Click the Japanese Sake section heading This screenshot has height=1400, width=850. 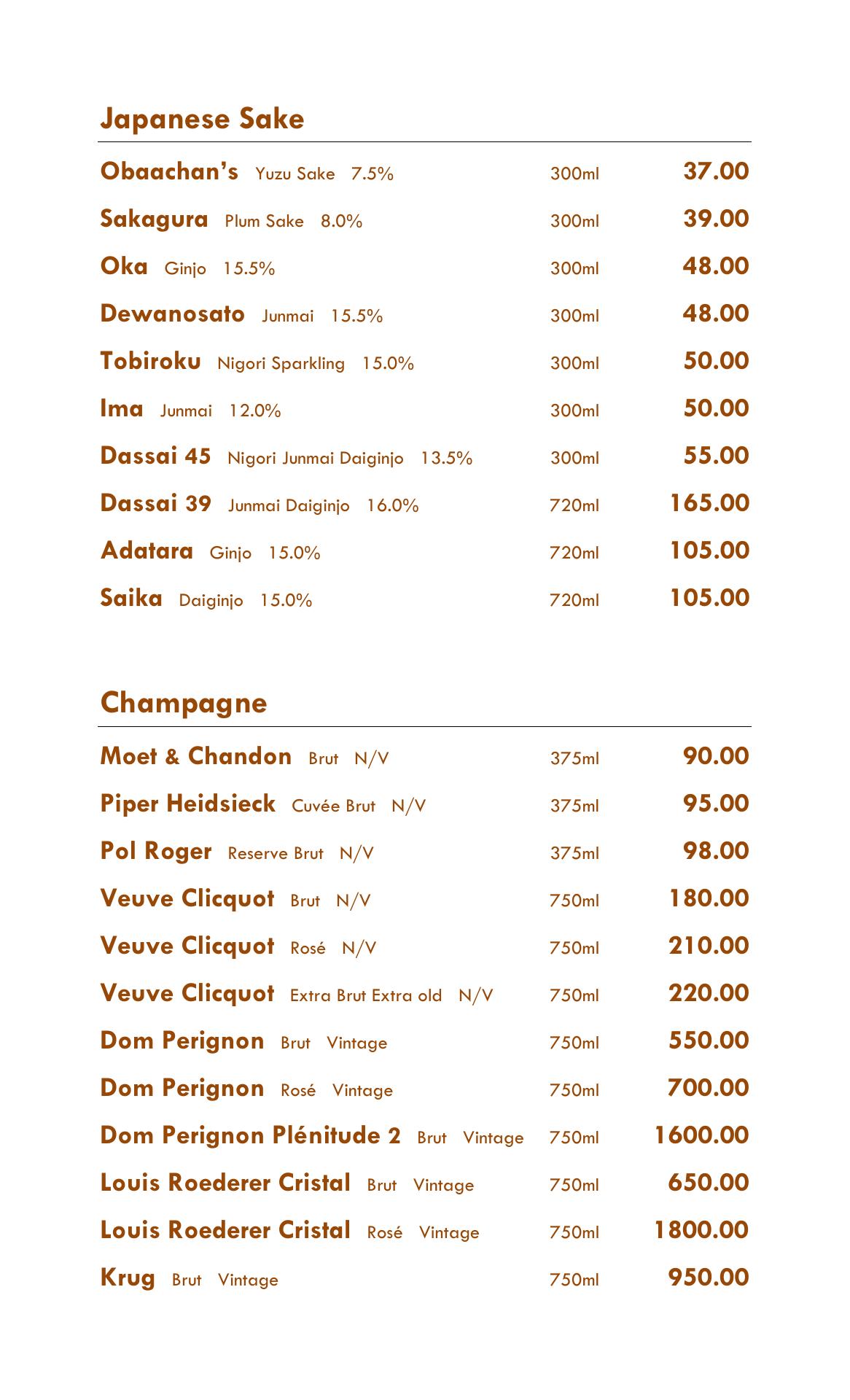[x=202, y=119]
